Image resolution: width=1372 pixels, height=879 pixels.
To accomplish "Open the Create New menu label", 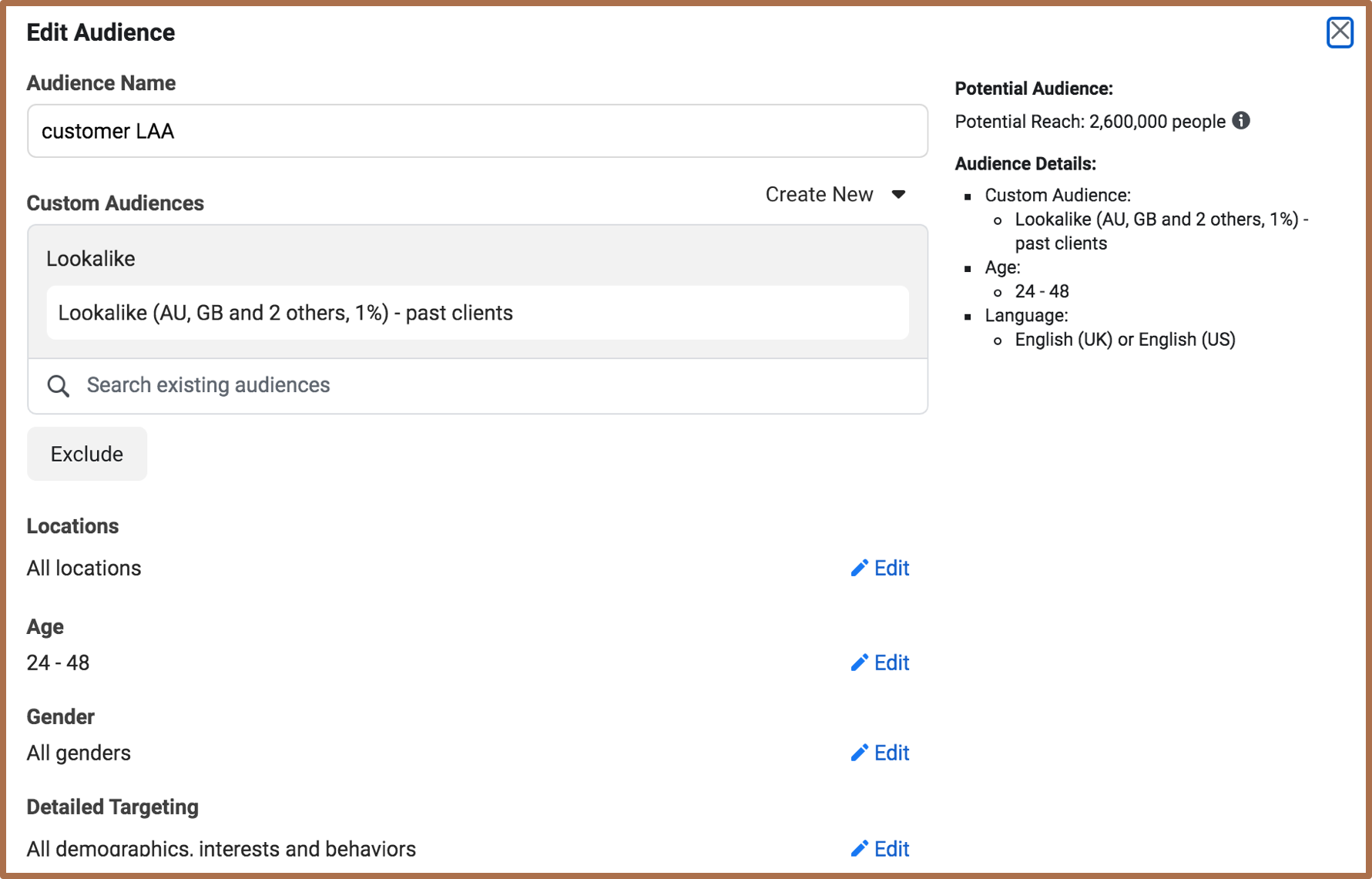I will [819, 195].
